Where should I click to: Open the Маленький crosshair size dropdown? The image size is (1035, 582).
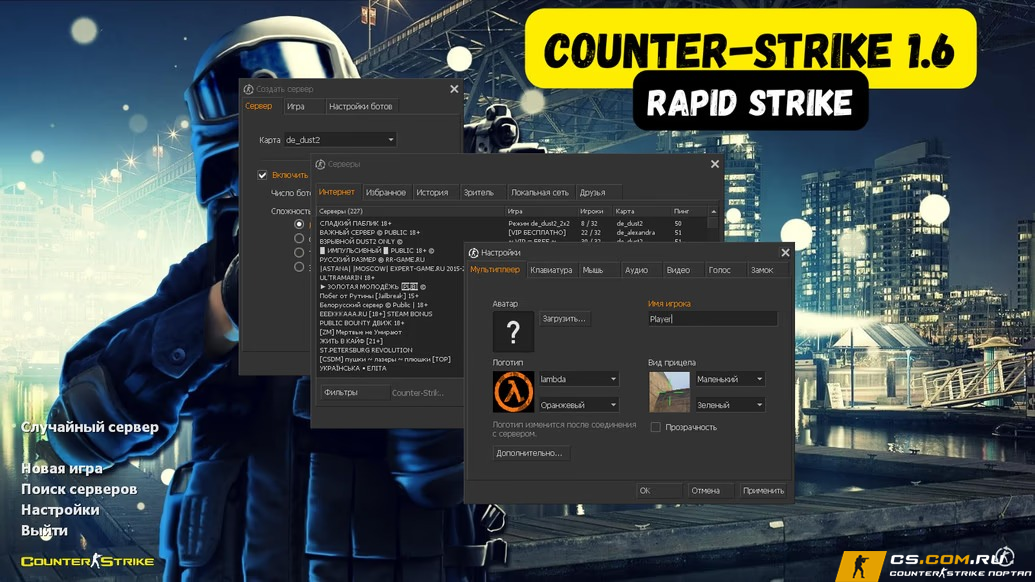click(x=730, y=379)
